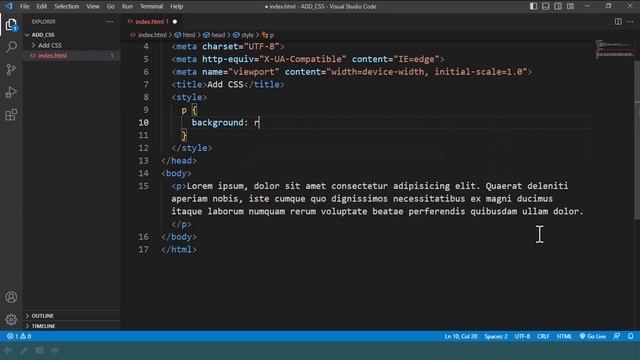Open the Edit menu

42,6
